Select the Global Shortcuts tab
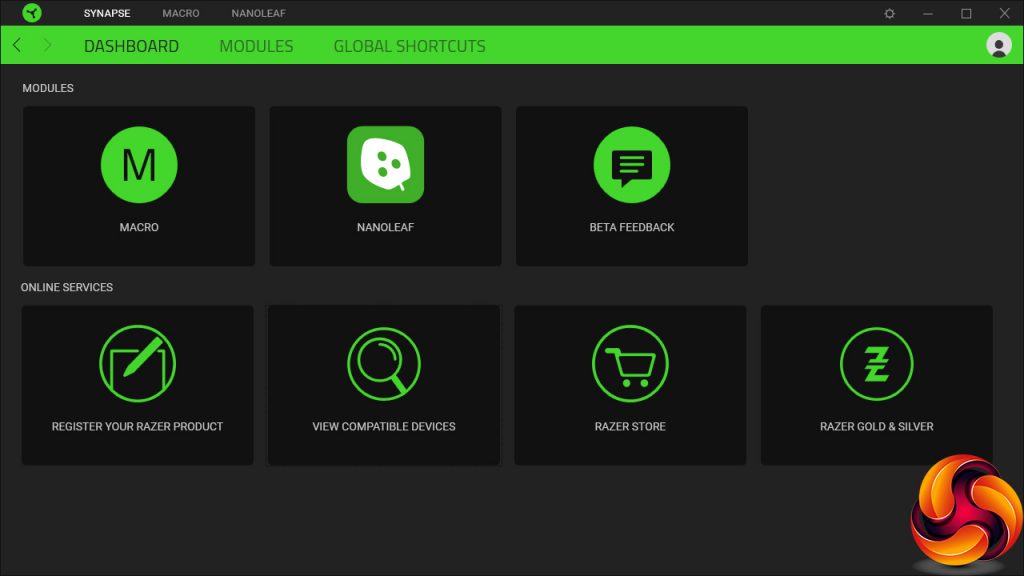Image resolution: width=1024 pixels, height=576 pixels. tap(409, 46)
